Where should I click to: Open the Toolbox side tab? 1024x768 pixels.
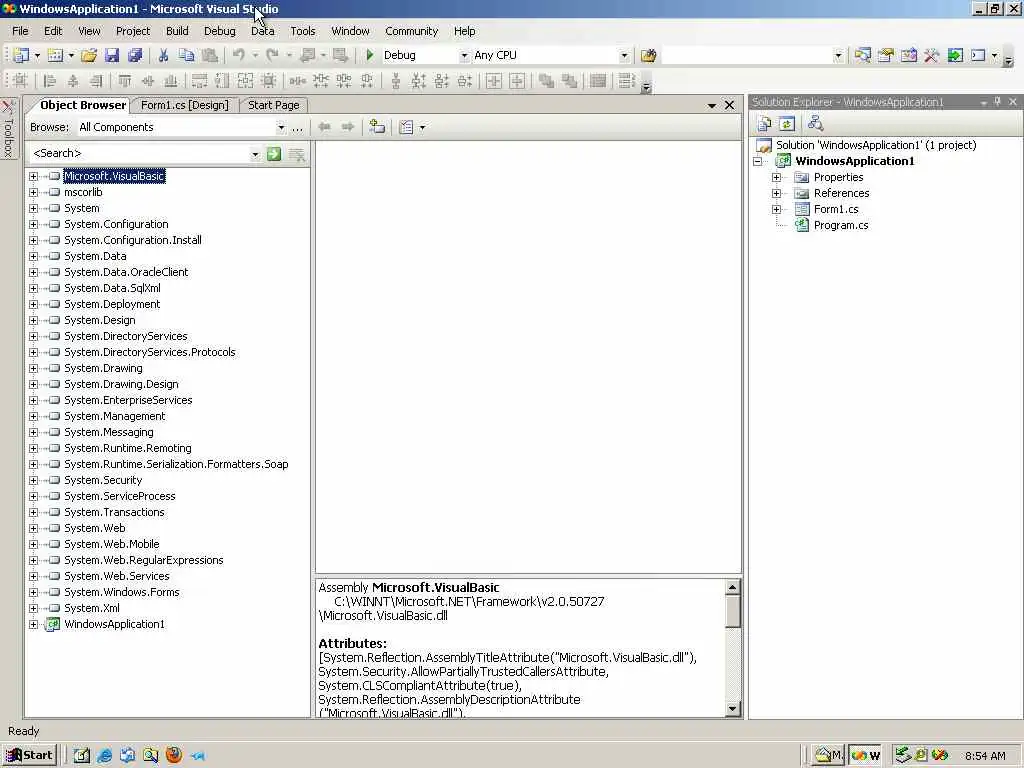(x=8, y=128)
